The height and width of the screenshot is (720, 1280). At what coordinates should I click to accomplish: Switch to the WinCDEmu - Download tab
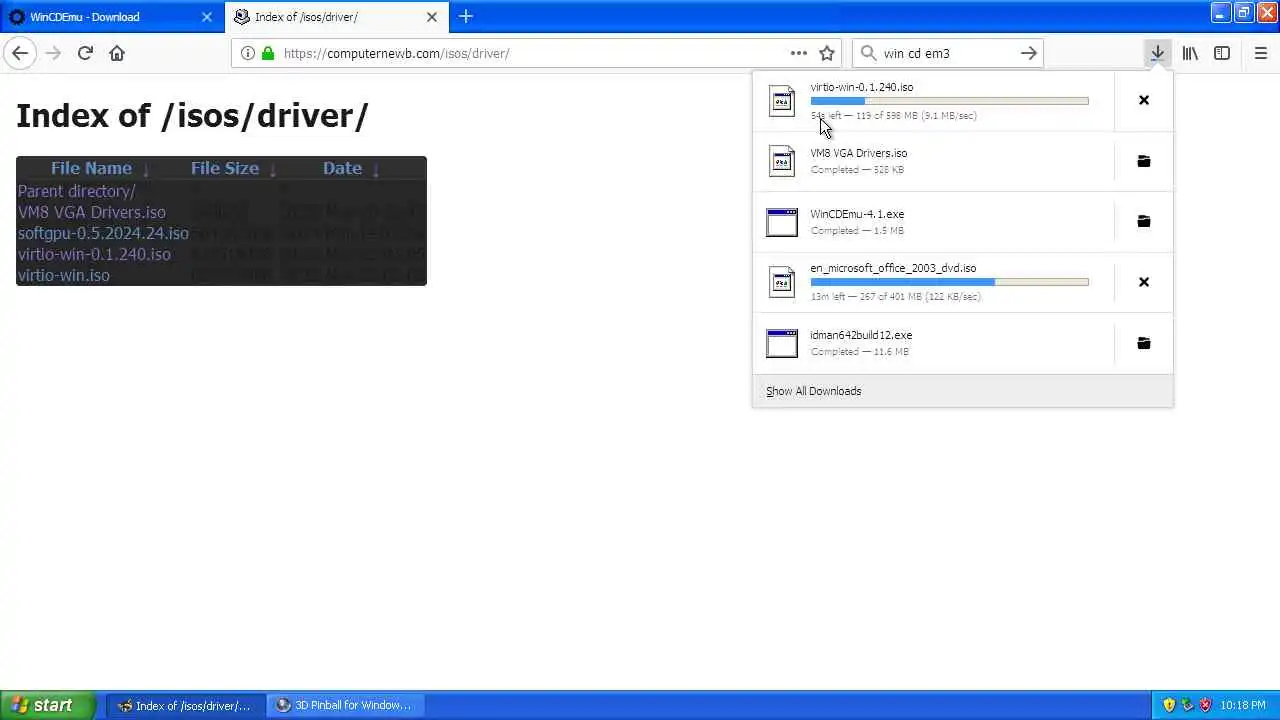click(110, 17)
